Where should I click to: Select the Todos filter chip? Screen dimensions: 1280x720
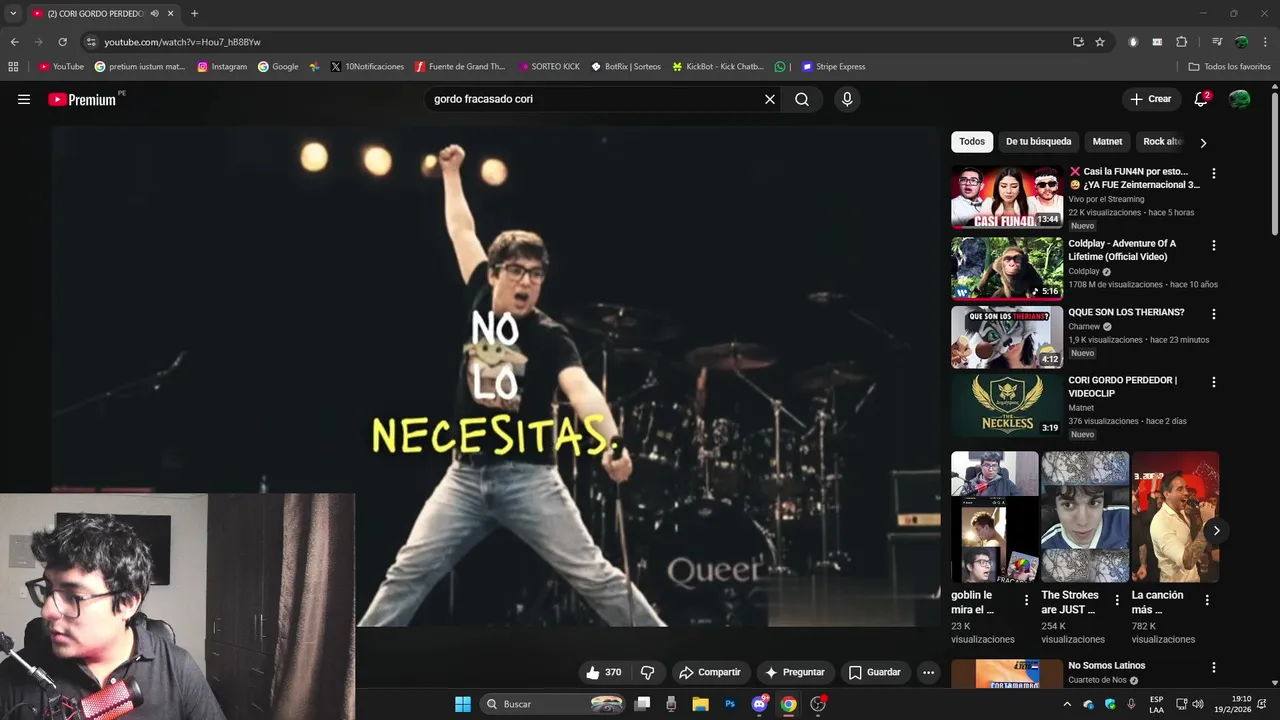pyautogui.click(x=972, y=142)
